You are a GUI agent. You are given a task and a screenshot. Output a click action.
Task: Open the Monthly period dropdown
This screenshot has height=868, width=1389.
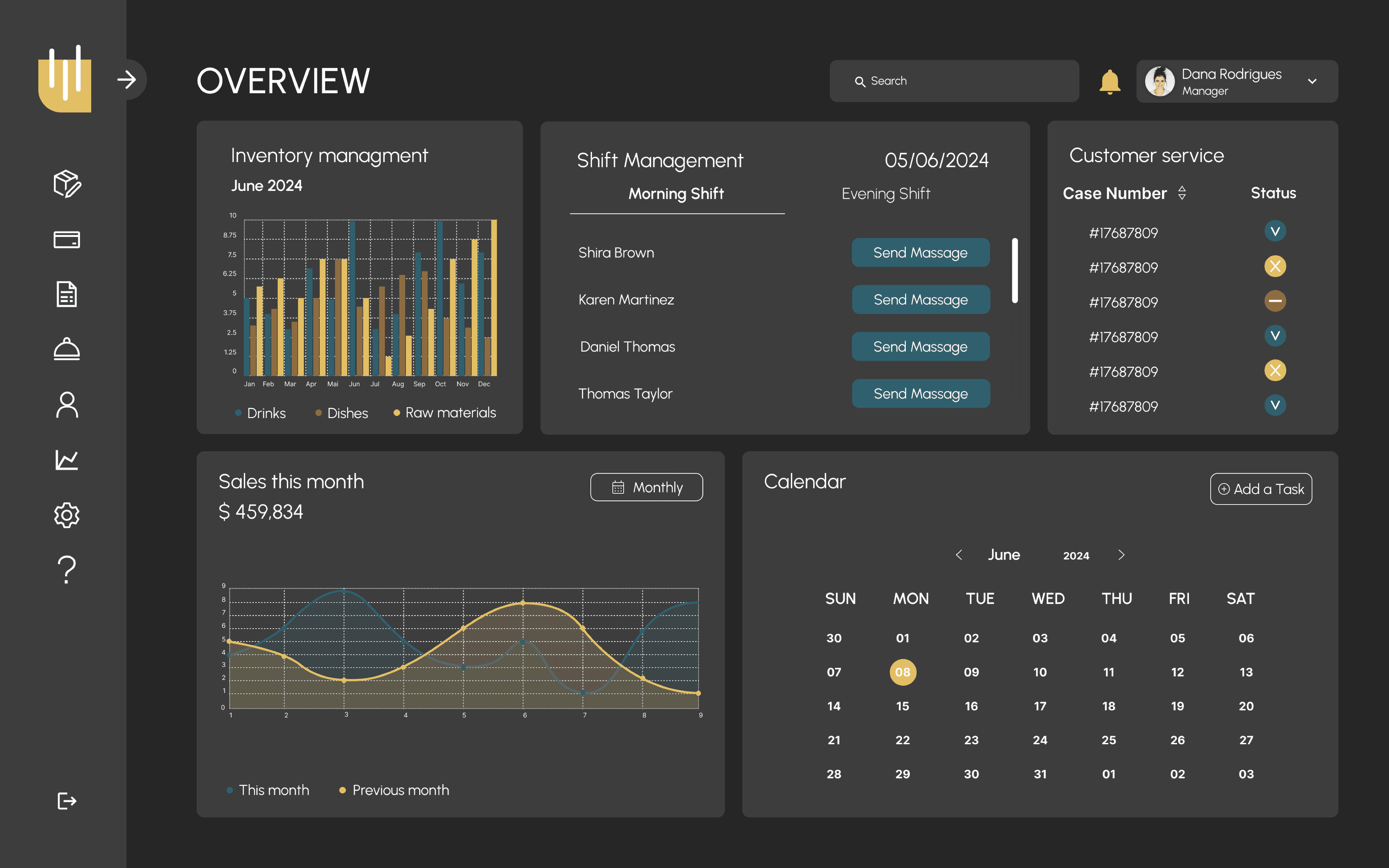pyautogui.click(x=646, y=487)
